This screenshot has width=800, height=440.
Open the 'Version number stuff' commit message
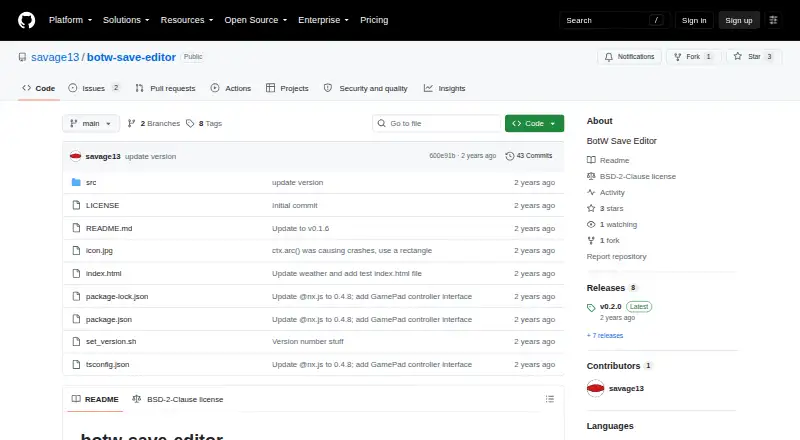pyautogui.click(x=308, y=341)
